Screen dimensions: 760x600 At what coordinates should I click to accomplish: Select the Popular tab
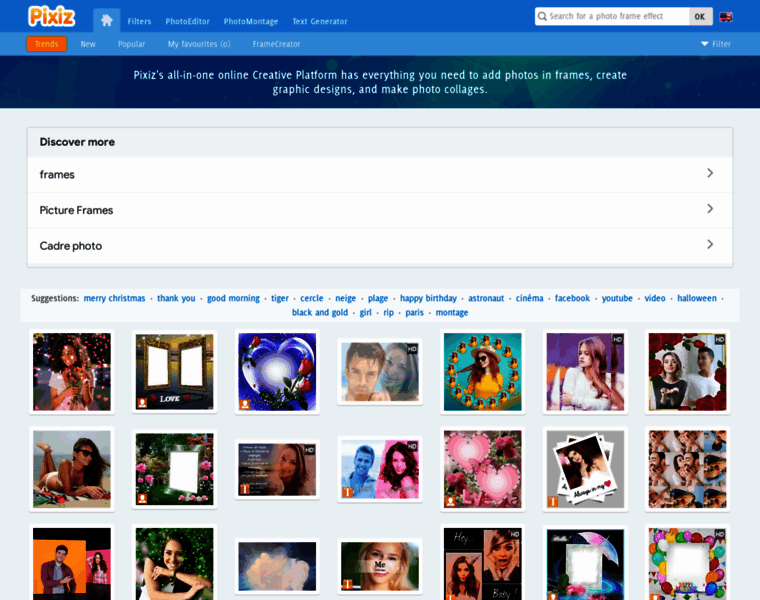131,44
